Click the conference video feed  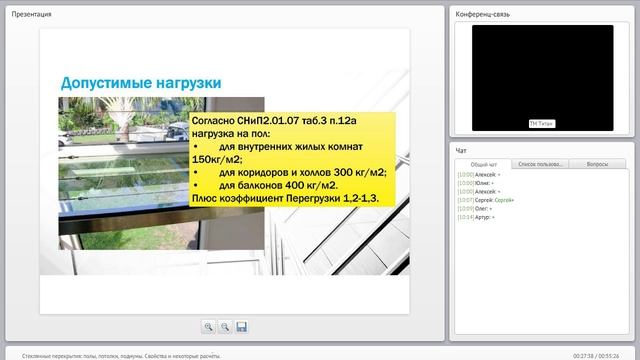tap(542, 78)
